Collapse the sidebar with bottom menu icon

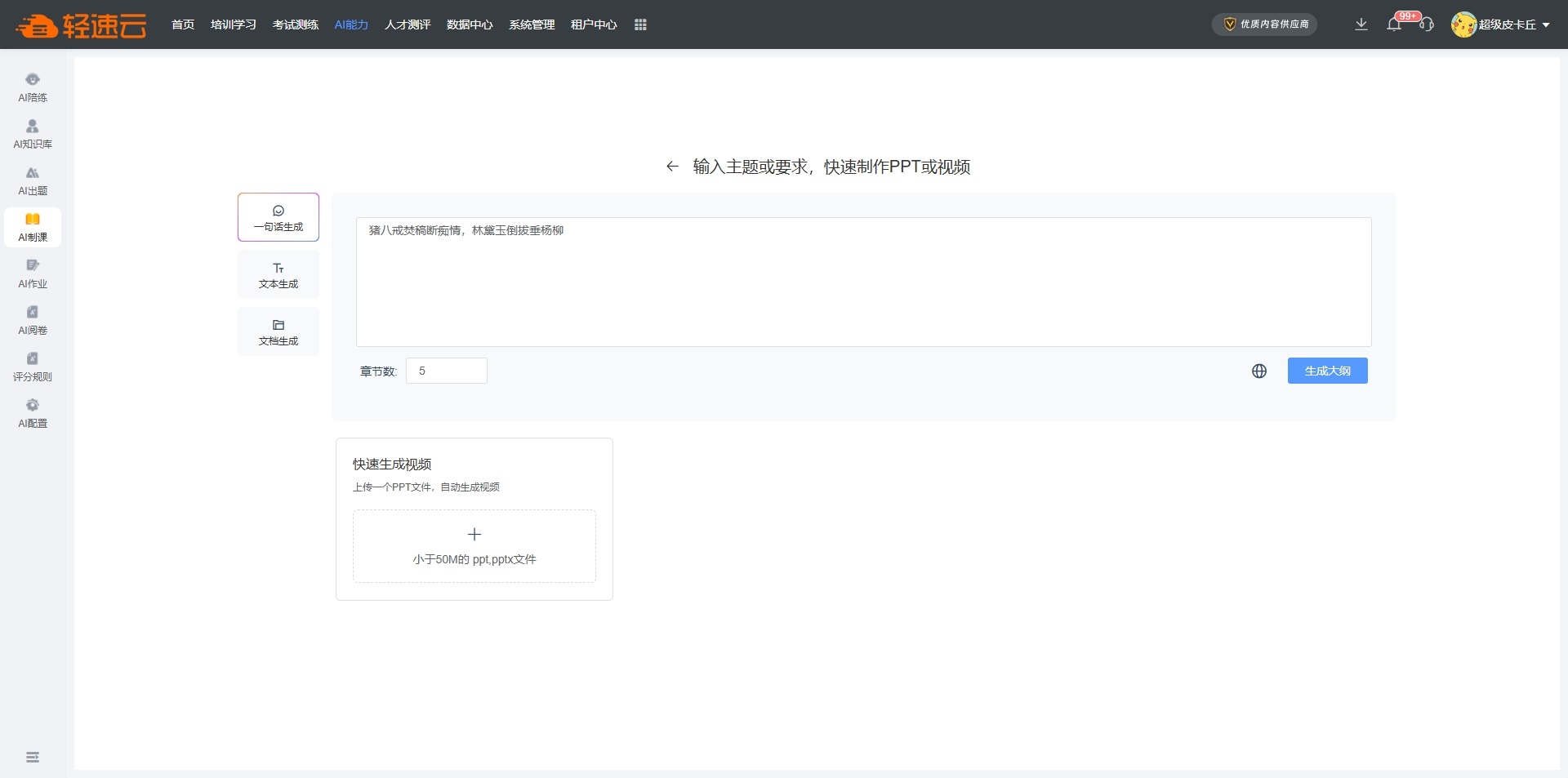(x=33, y=758)
